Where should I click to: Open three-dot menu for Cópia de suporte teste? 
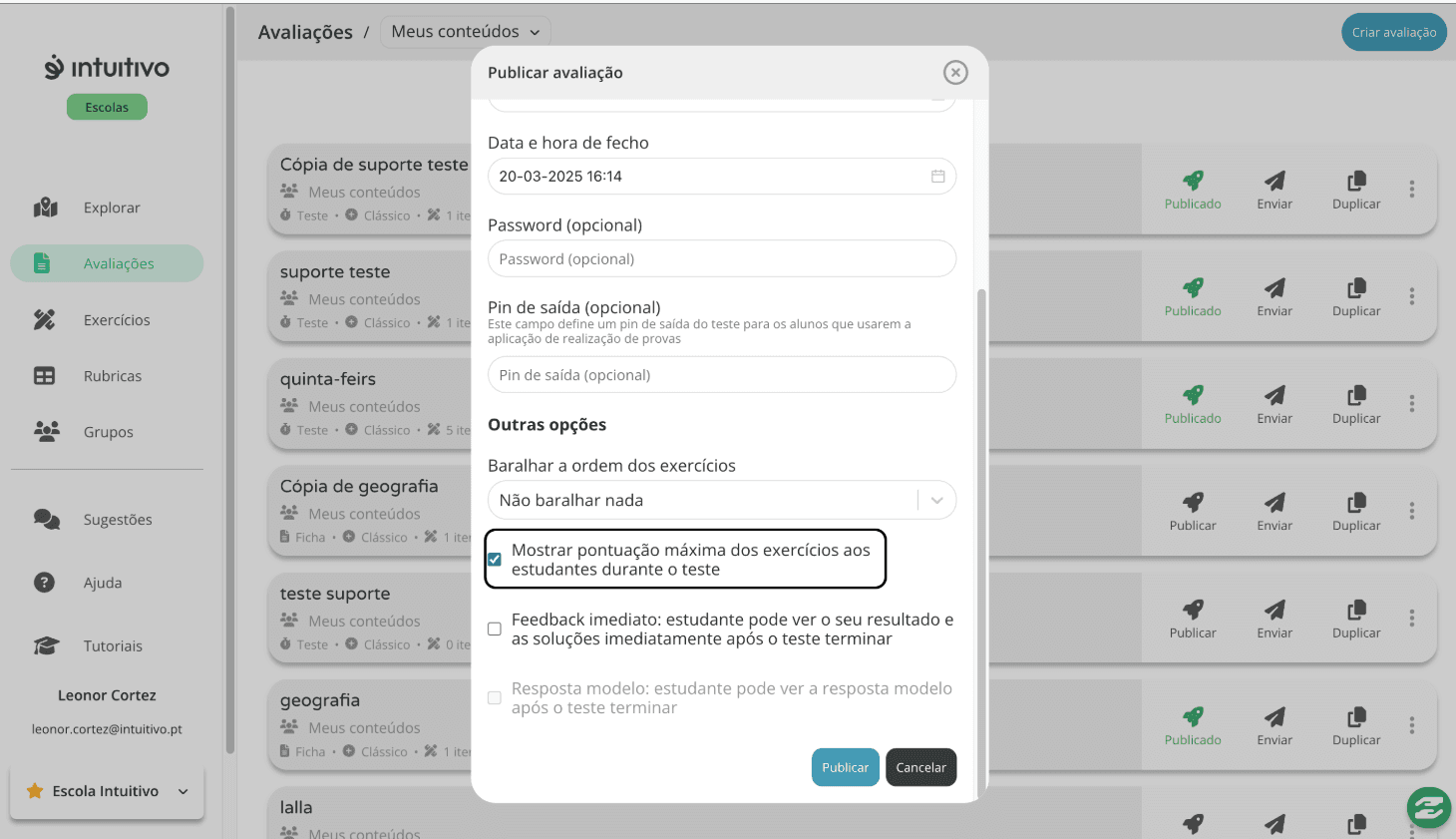(1412, 189)
